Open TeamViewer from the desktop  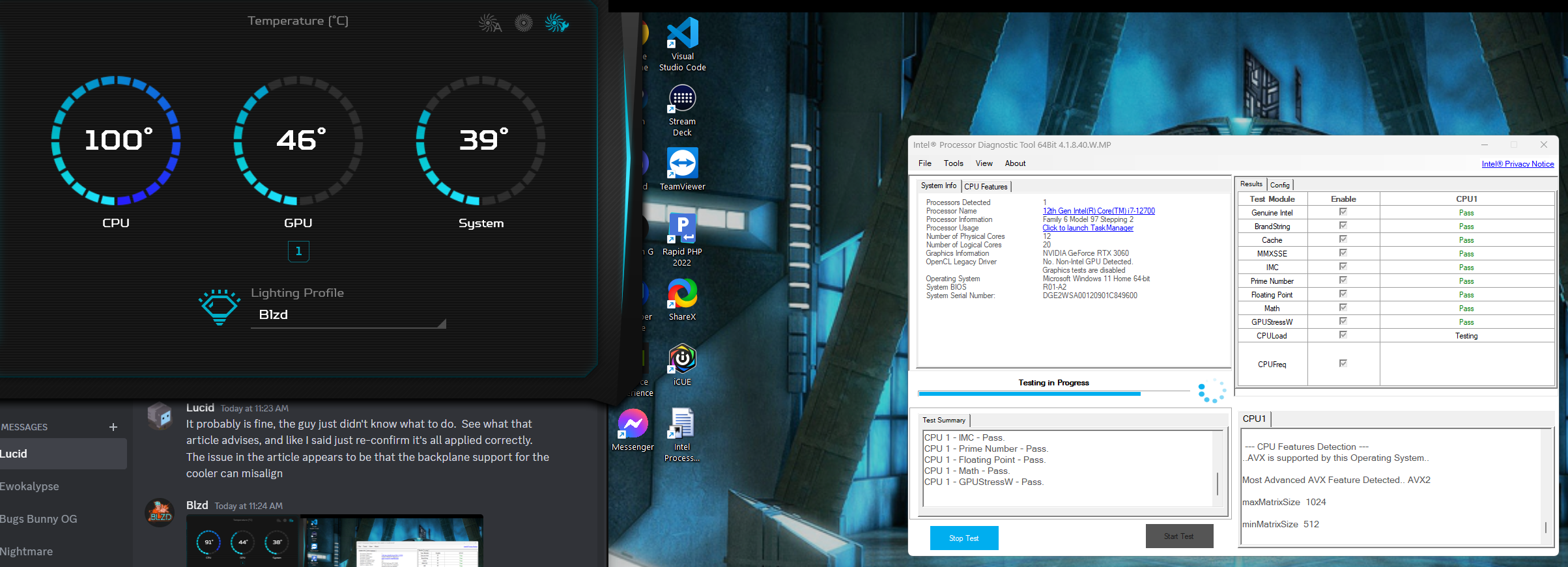coord(682,163)
